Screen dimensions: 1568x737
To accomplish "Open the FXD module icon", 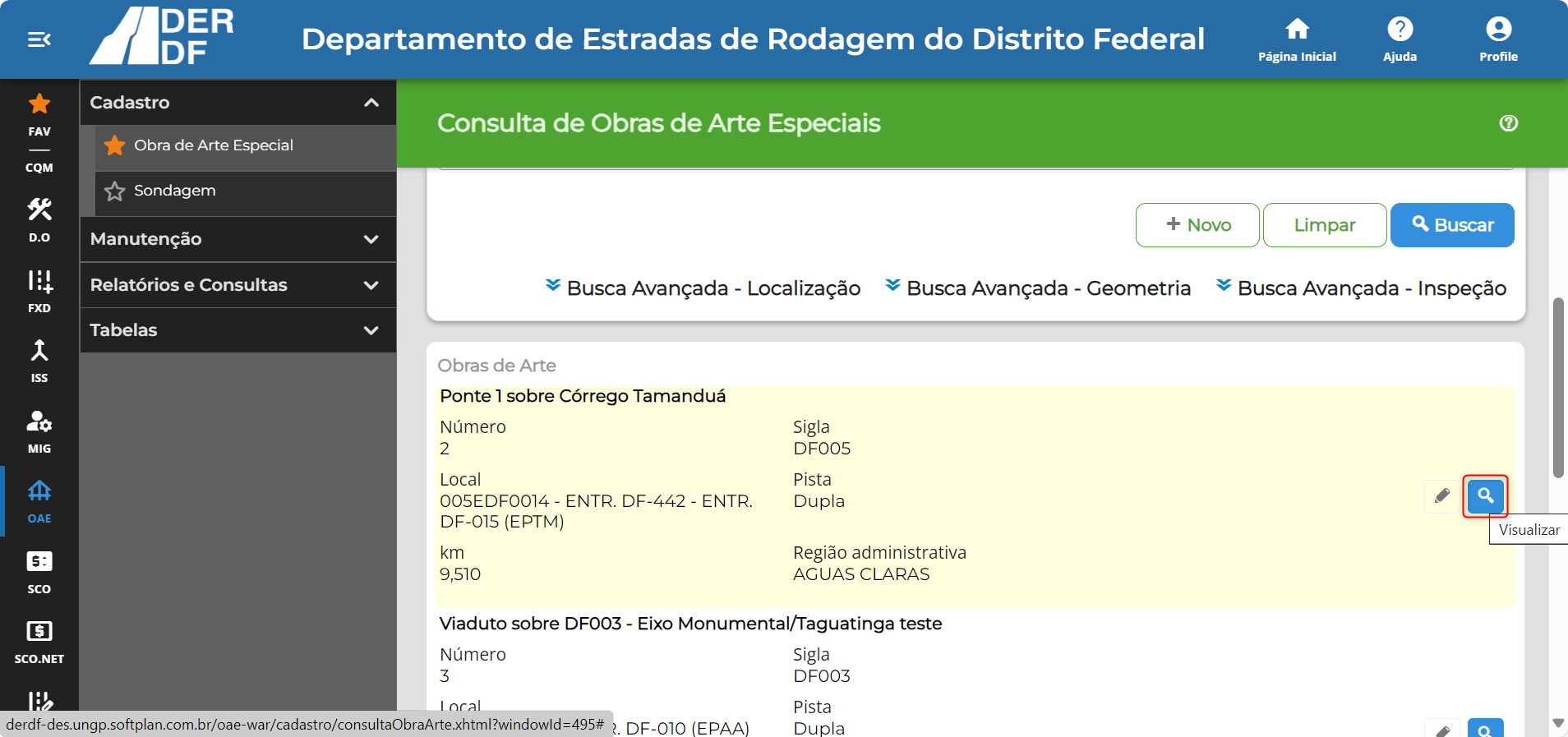I will point(39,291).
